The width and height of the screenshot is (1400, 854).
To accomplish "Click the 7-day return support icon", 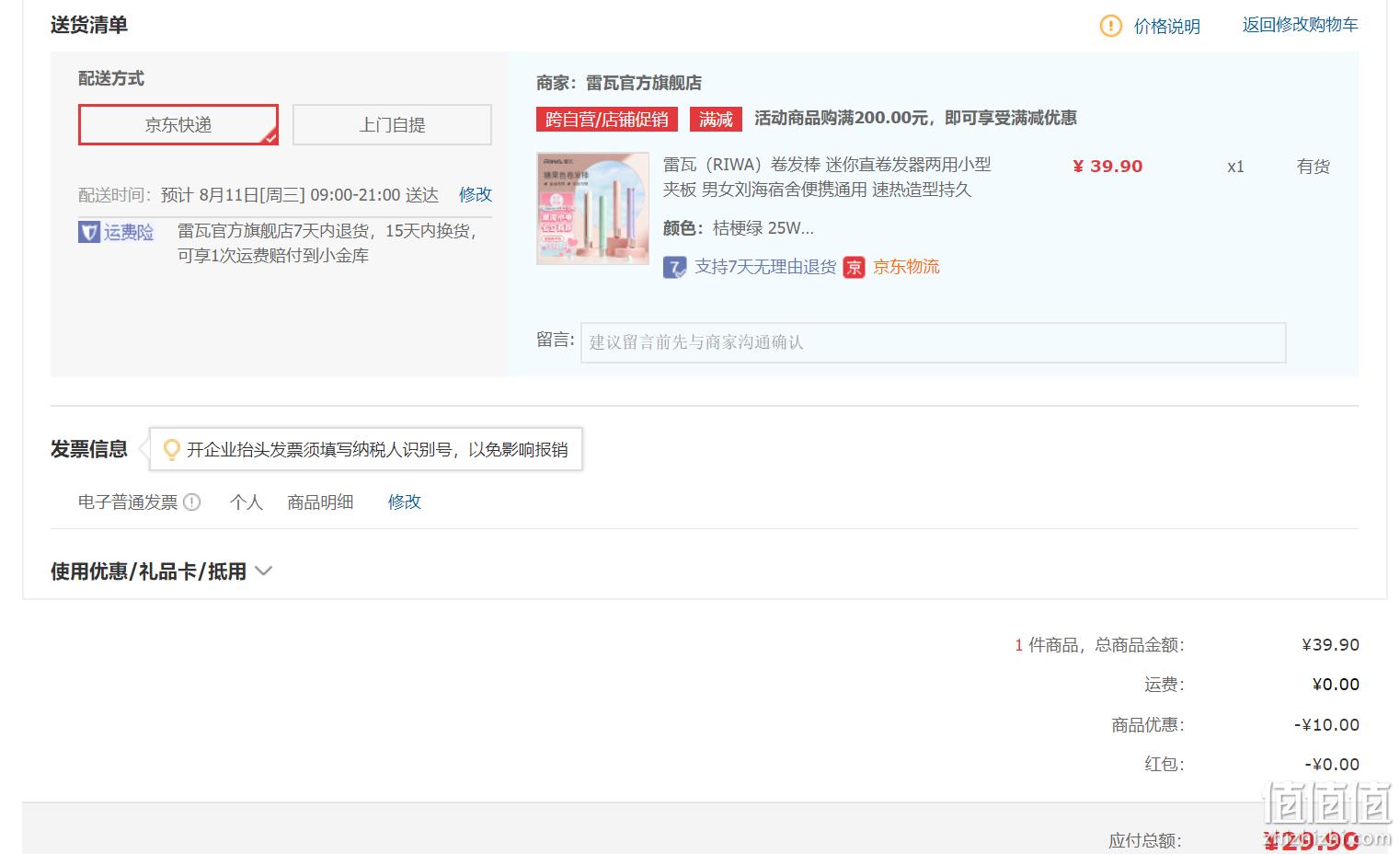I will 675,268.
